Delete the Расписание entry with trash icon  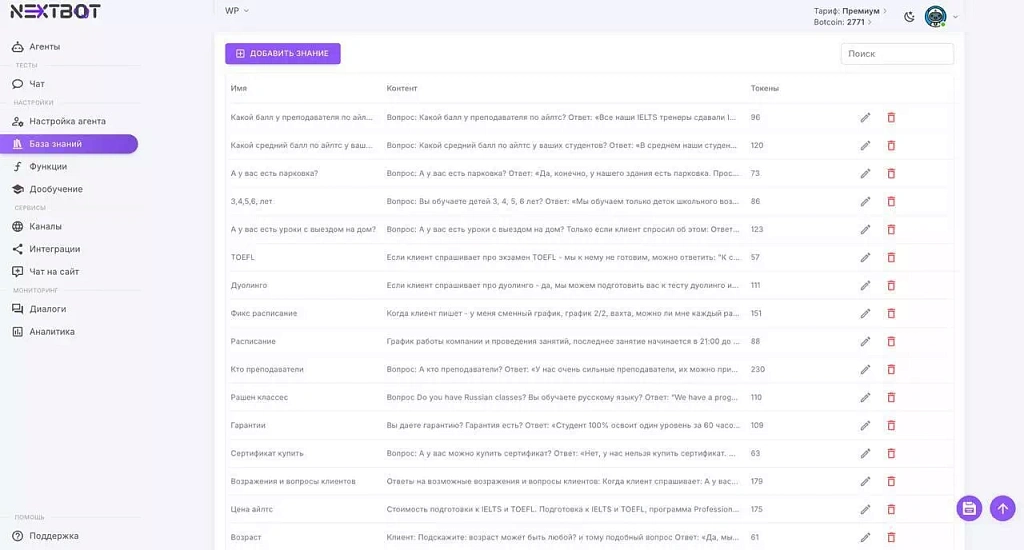(x=891, y=341)
